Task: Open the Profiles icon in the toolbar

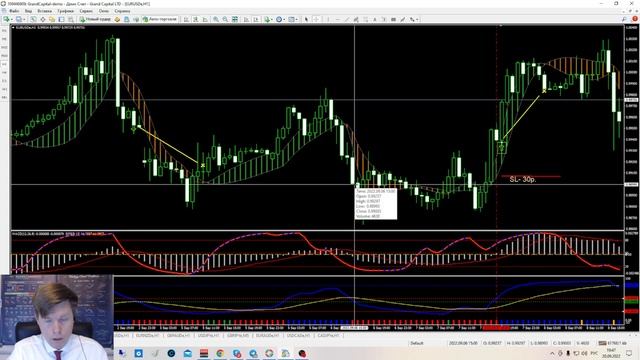Action: (x=19, y=19)
